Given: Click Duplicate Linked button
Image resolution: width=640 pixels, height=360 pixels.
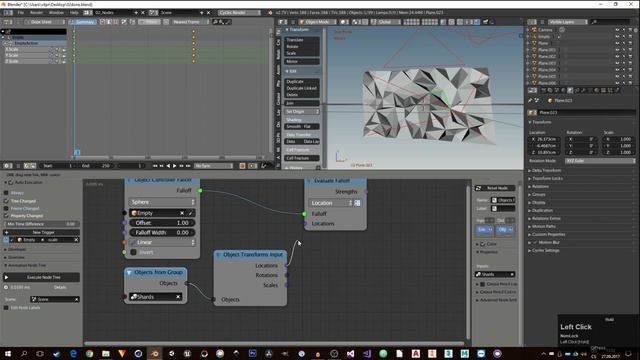Looking at the screenshot, I should point(302,88).
